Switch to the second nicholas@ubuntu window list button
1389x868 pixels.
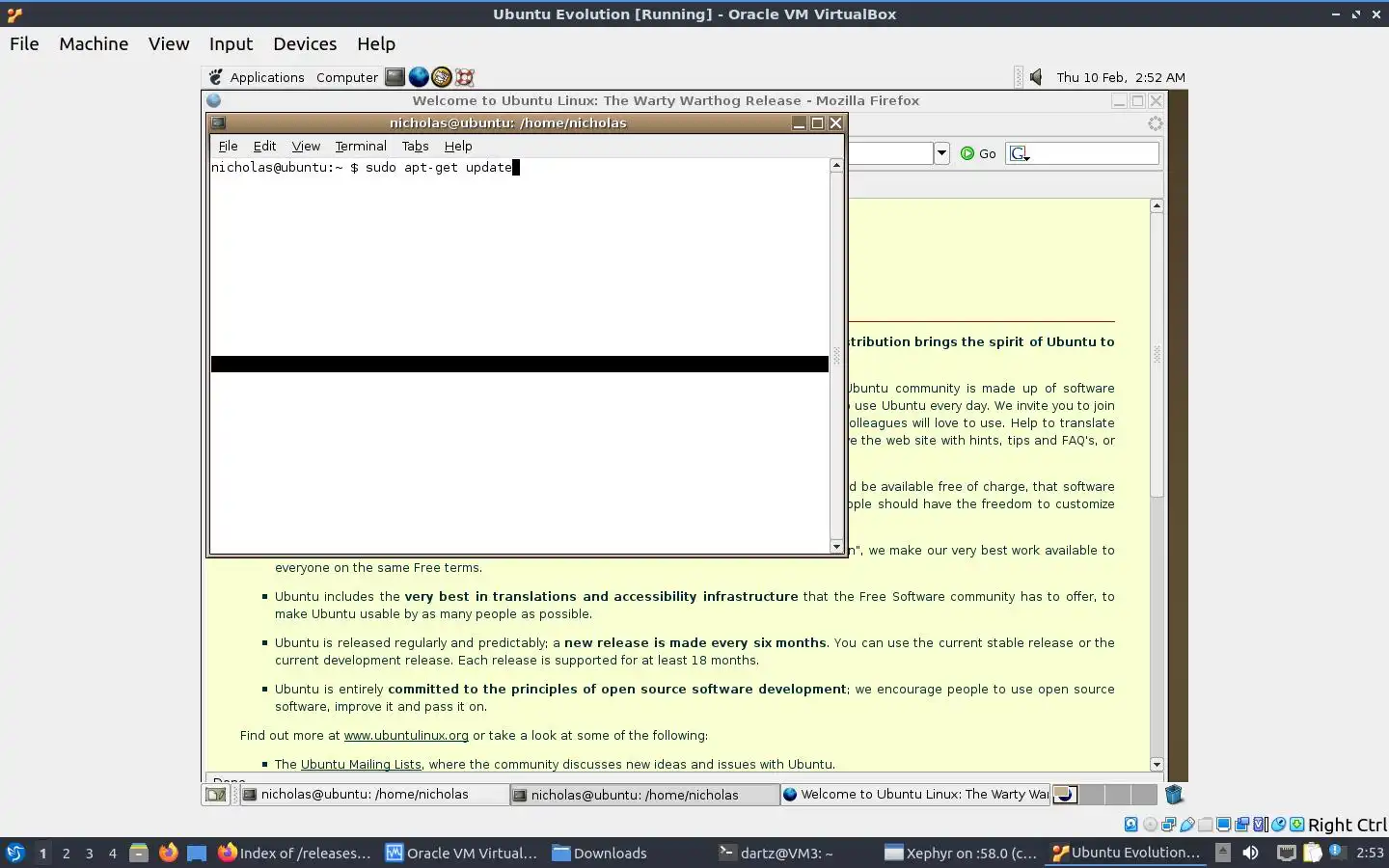tap(644, 795)
